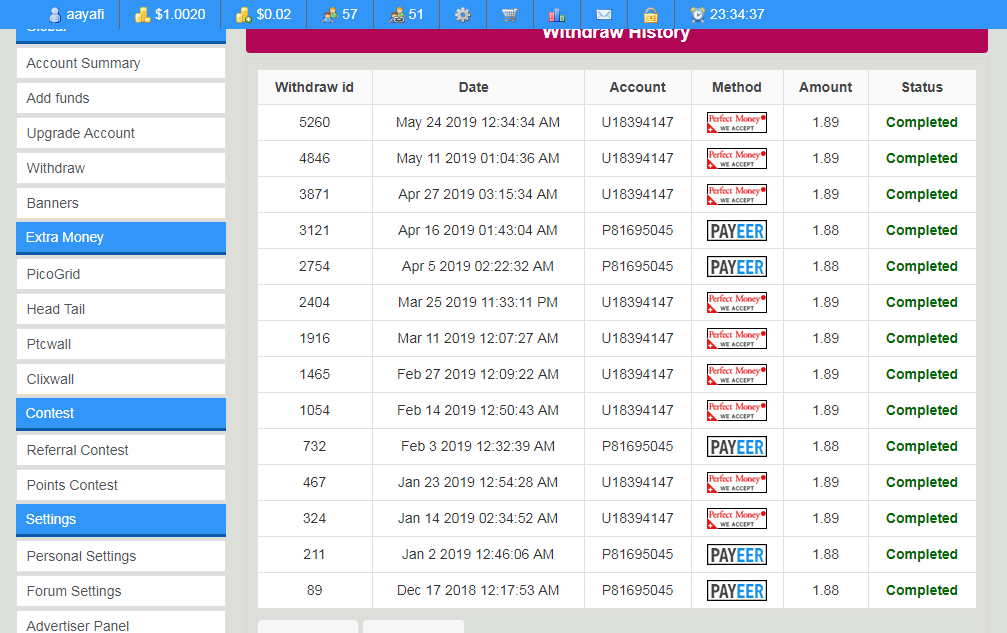Click the padlock logout icon
The width and height of the screenshot is (1007, 633).
pos(651,15)
